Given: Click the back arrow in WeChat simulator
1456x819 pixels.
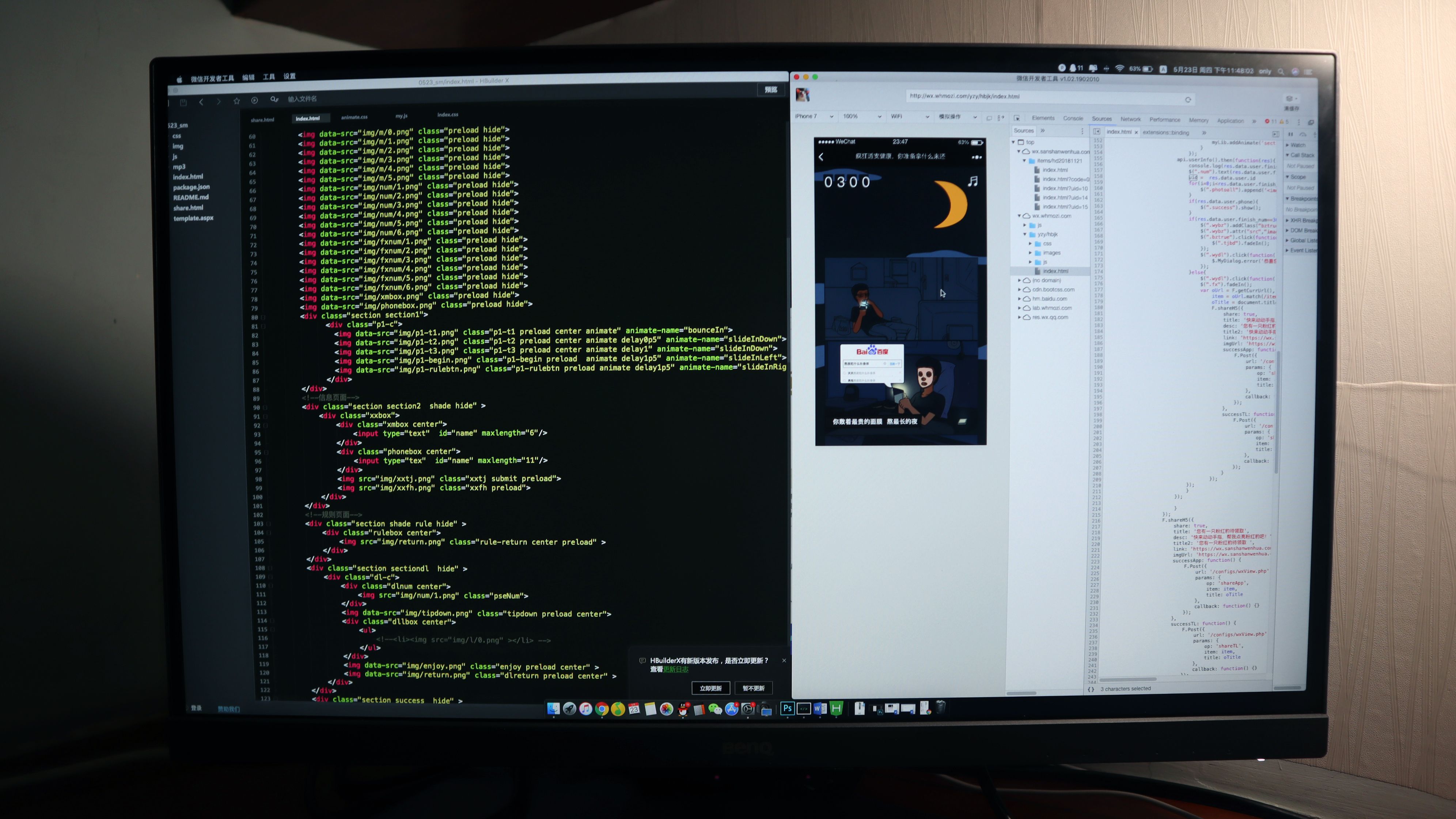Looking at the screenshot, I should coord(821,157).
